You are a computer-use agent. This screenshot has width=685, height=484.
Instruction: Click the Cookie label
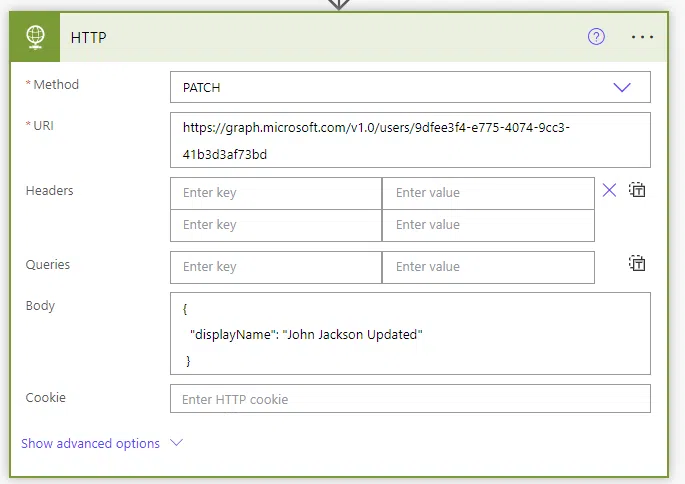pos(45,398)
